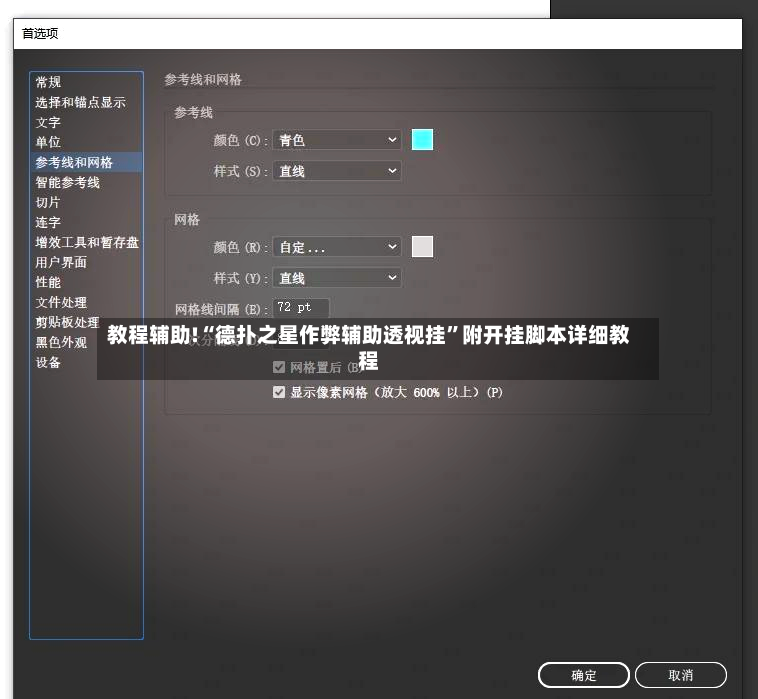Select the 性能 category
Viewport: 758px width, 699px height.
click(48, 282)
